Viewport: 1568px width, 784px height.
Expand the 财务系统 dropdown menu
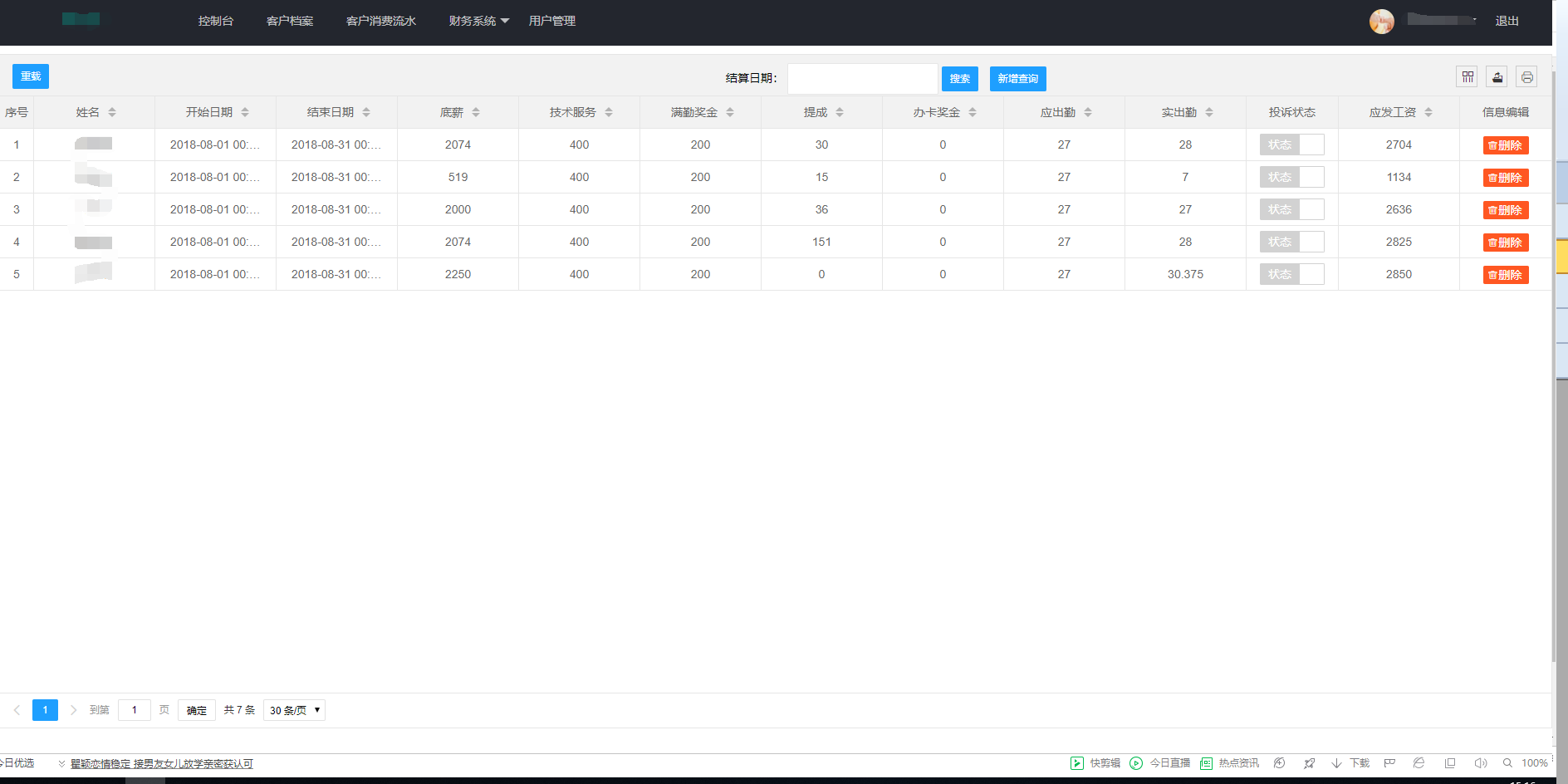point(479,21)
